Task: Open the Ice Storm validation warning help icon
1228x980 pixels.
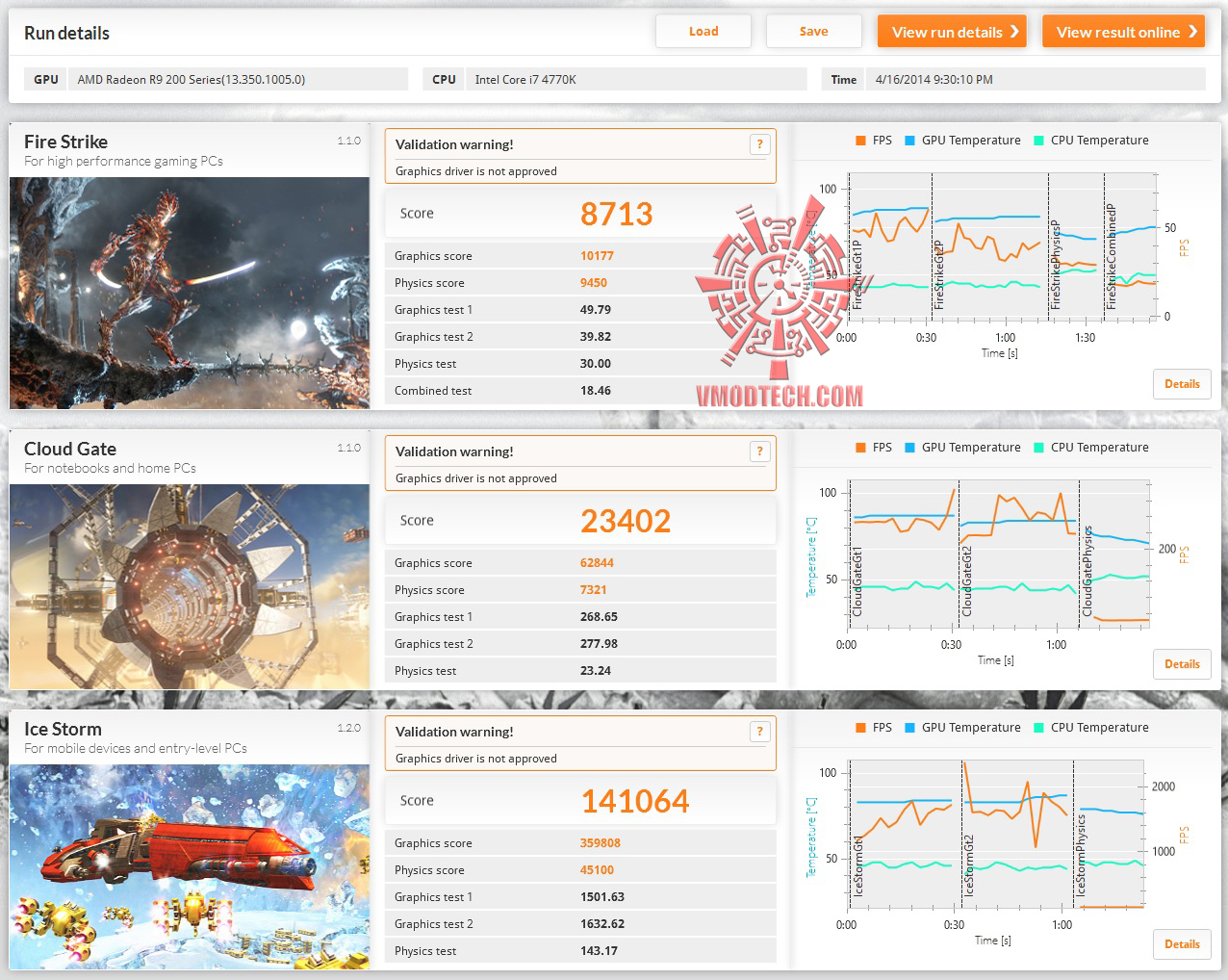Action: pos(760,732)
